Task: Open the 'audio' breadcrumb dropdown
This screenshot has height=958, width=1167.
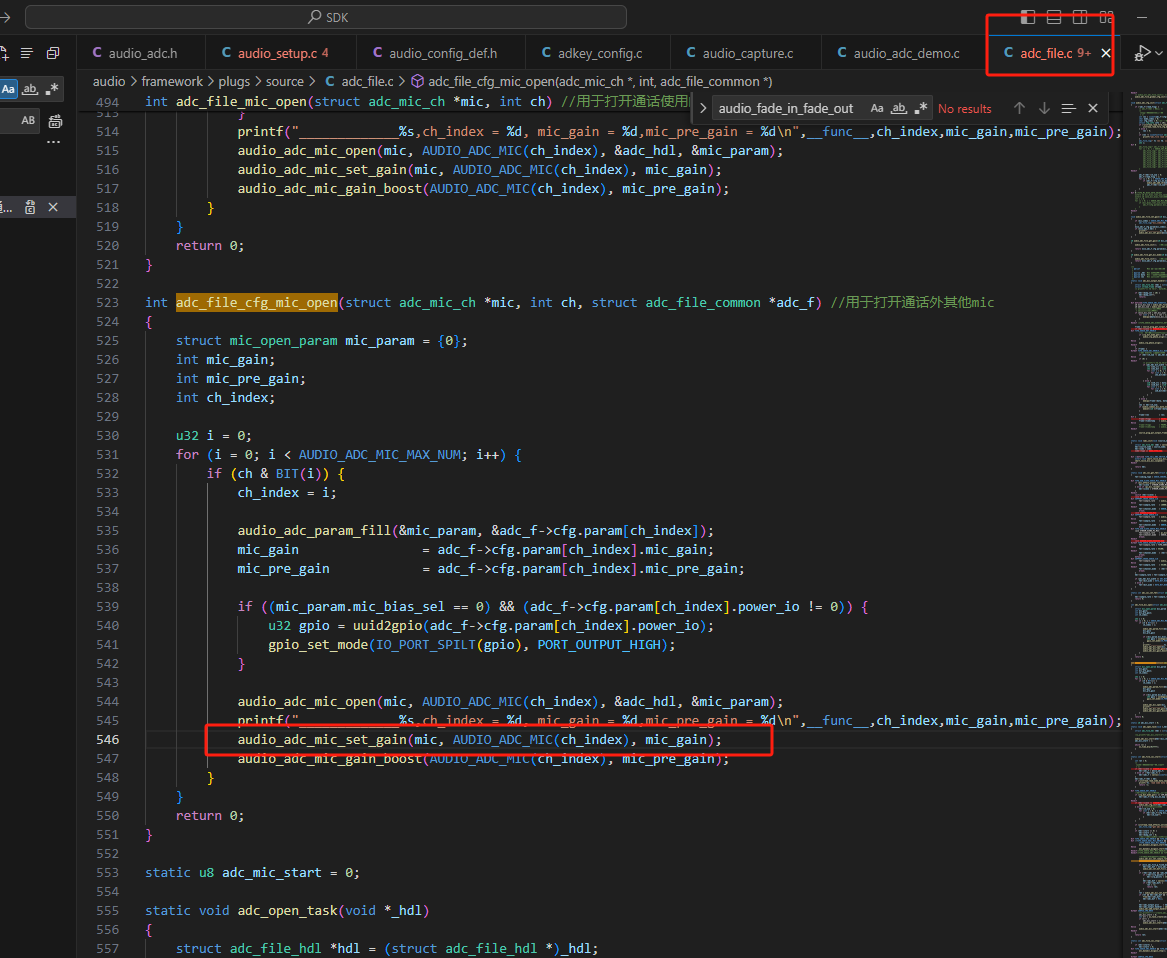Action: point(109,81)
